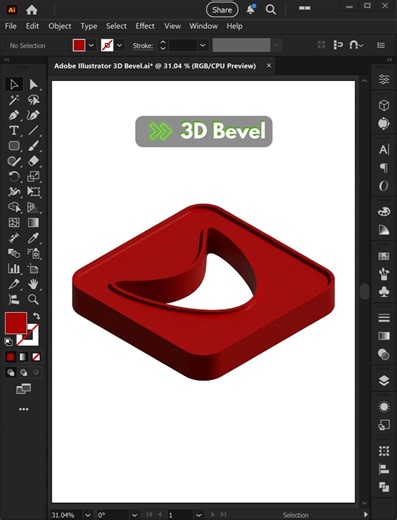This screenshot has height=520, width=397.
Task: Close the 3D Bevel document tab
Action: (269, 66)
